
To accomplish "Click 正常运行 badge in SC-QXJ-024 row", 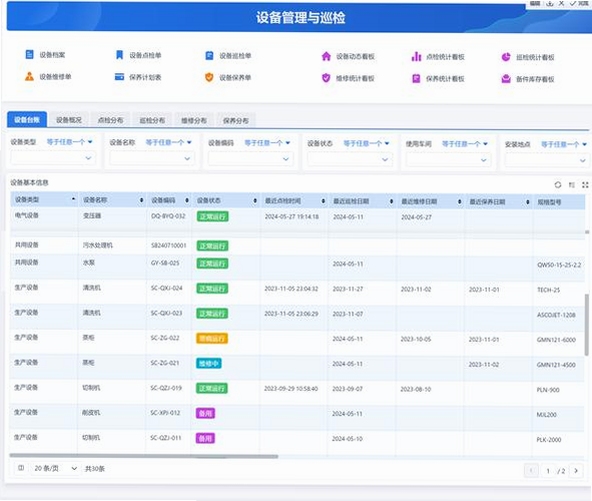I will tap(212, 289).
